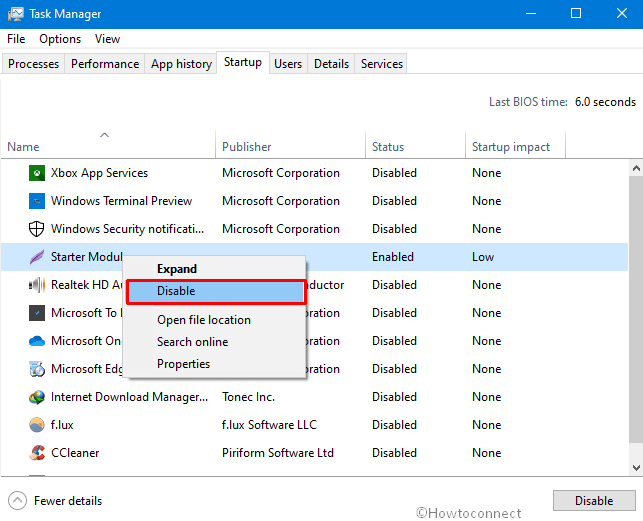The width and height of the screenshot is (643, 521).
Task: Open the File menu
Action: tap(16, 39)
